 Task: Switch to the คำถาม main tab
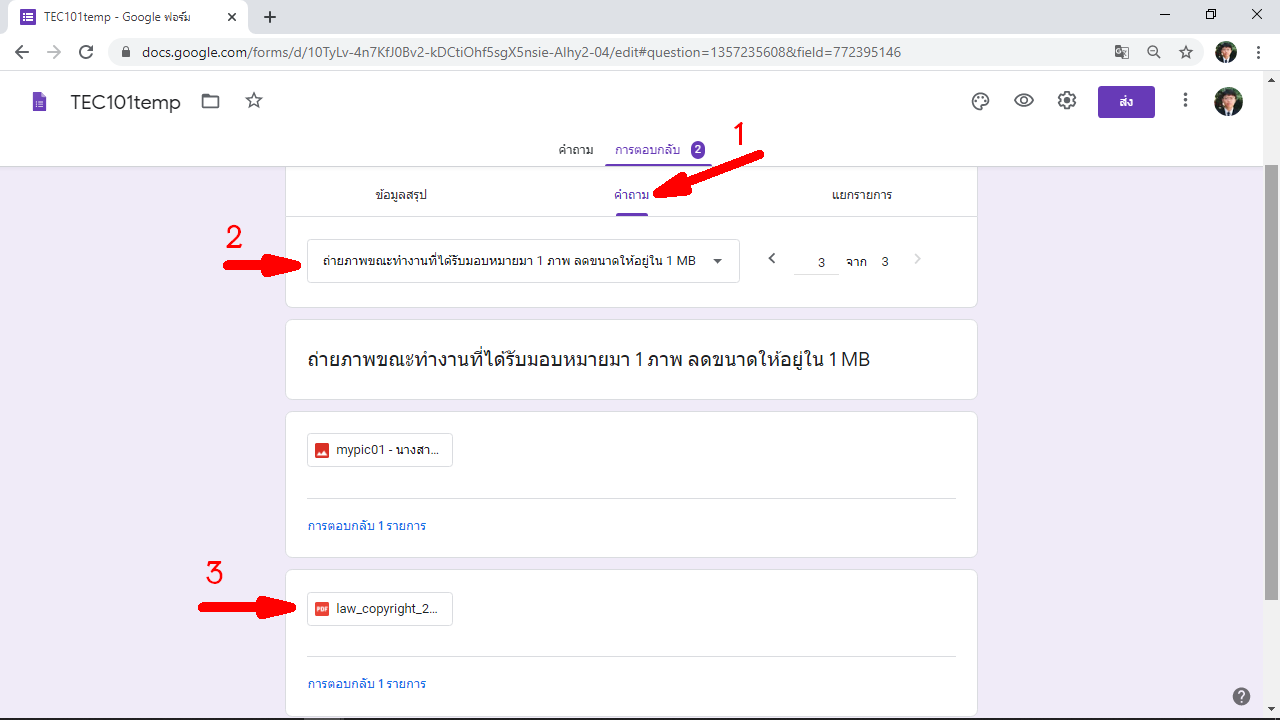pos(576,150)
